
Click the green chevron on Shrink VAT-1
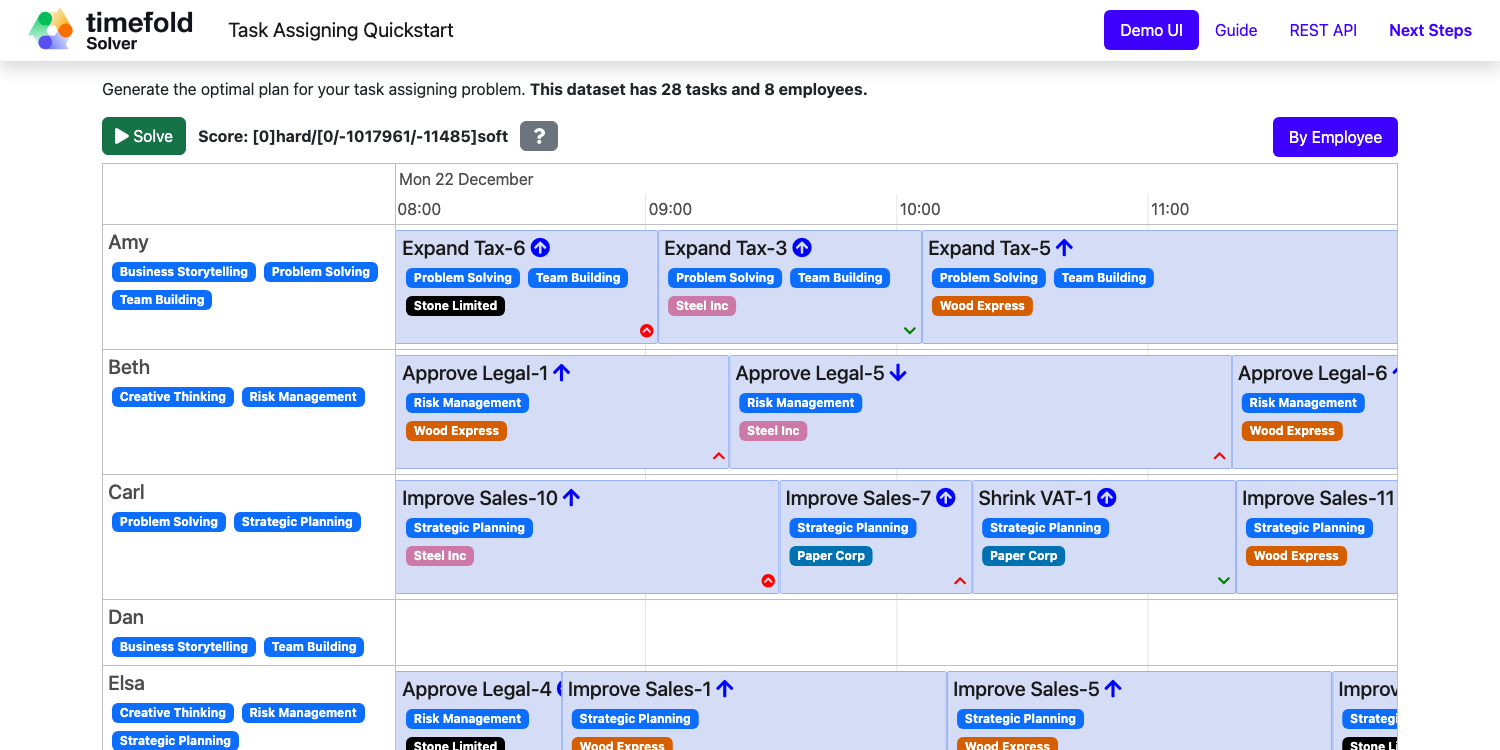(x=1224, y=580)
